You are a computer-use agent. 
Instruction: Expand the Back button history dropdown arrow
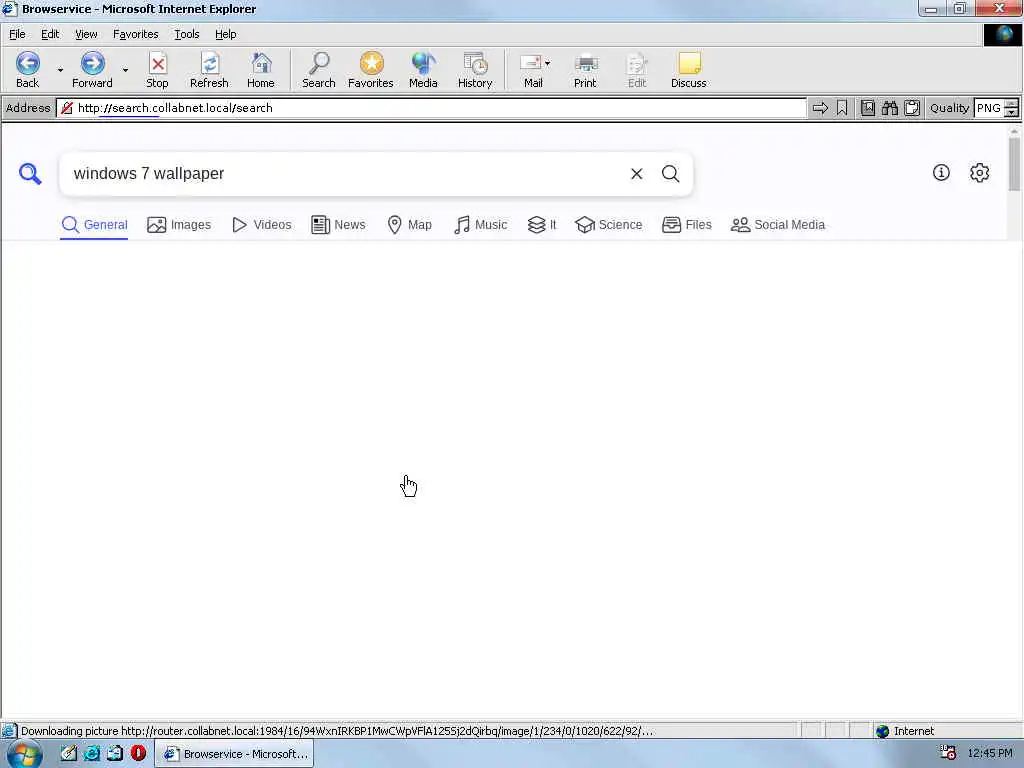pos(60,70)
